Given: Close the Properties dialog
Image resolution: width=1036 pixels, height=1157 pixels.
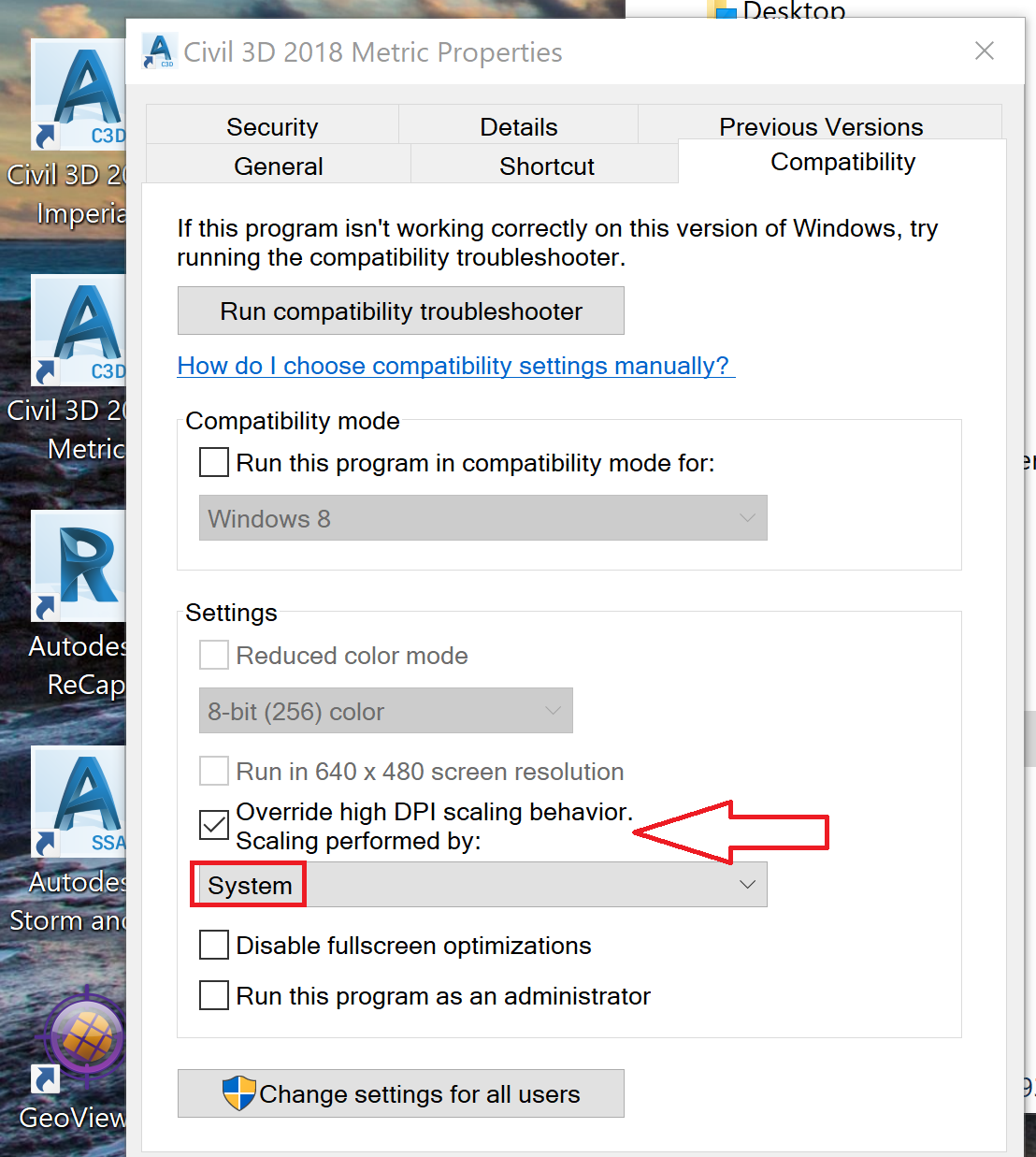Looking at the screenshot, I should pyautogui.click(x=984, y=51).
